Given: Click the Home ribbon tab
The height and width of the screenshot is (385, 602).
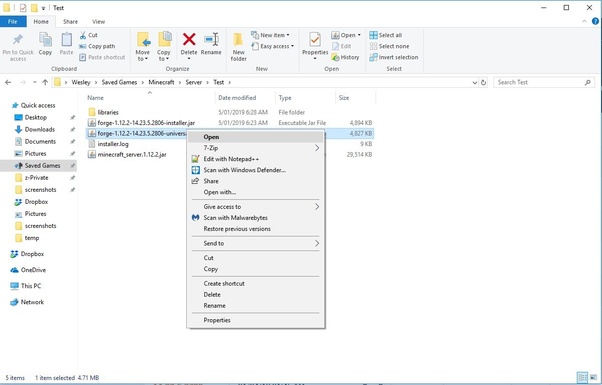Looking at the screenshot, I should (41, 21).
